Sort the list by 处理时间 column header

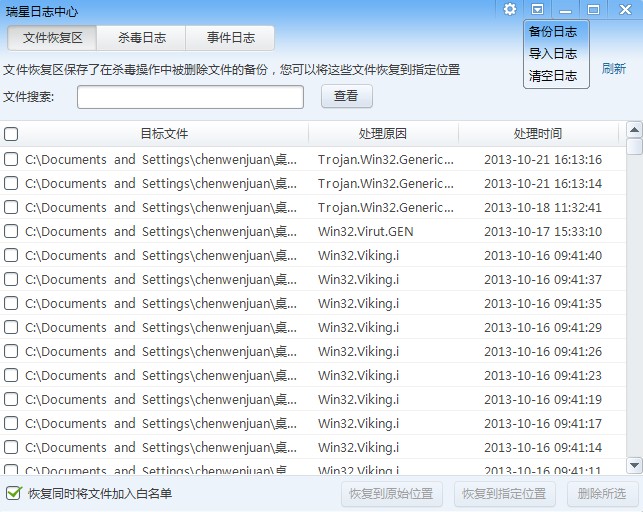point(538,134)
